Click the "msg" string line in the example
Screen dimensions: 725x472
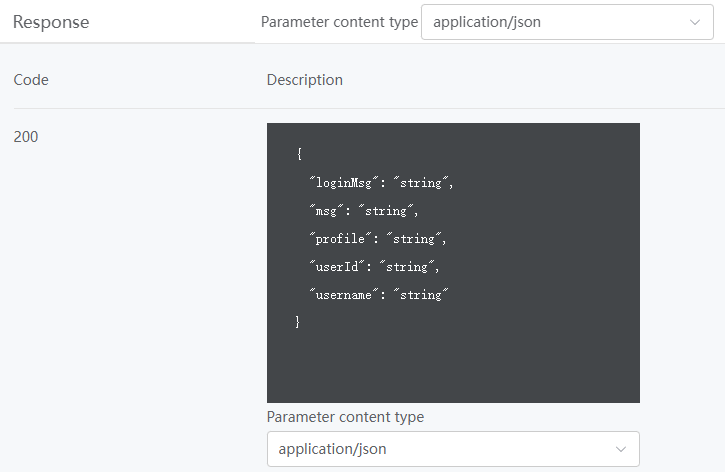point(364,211)
